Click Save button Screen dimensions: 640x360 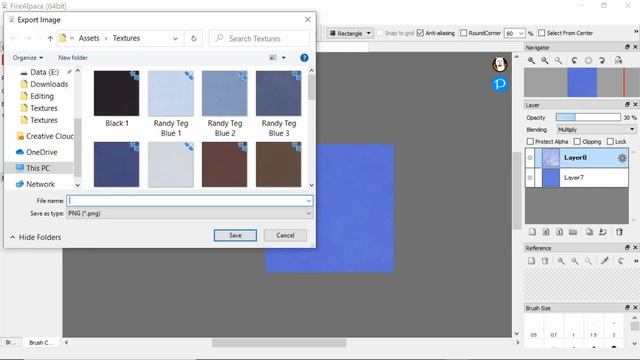tap(236, 236)
